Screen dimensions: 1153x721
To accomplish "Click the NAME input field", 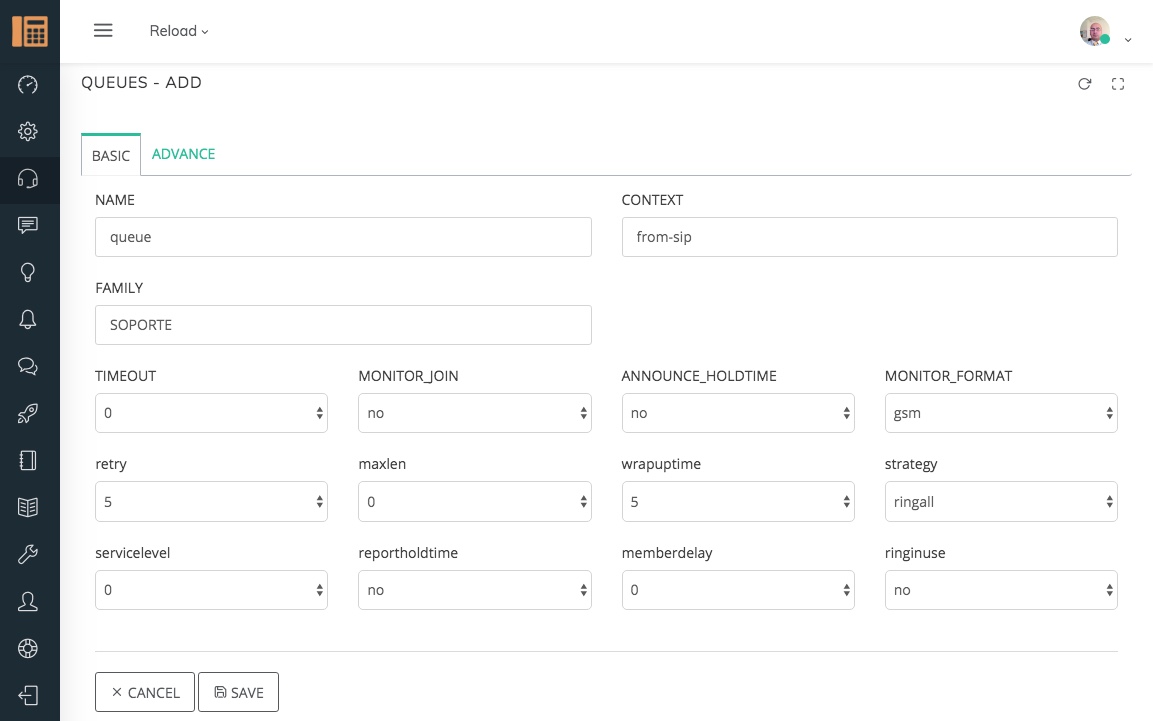I will click(x=343, y=237).
